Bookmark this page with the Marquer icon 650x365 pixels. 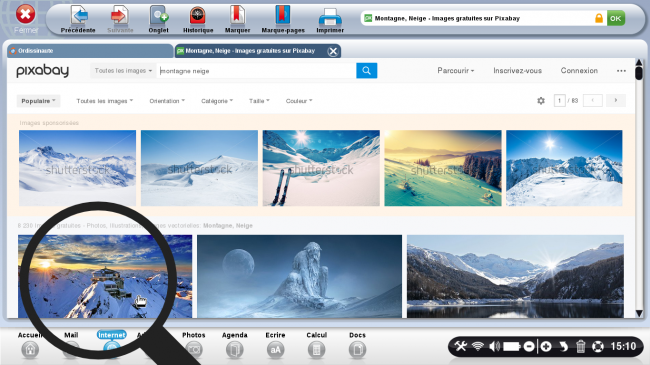coord(237,16)
